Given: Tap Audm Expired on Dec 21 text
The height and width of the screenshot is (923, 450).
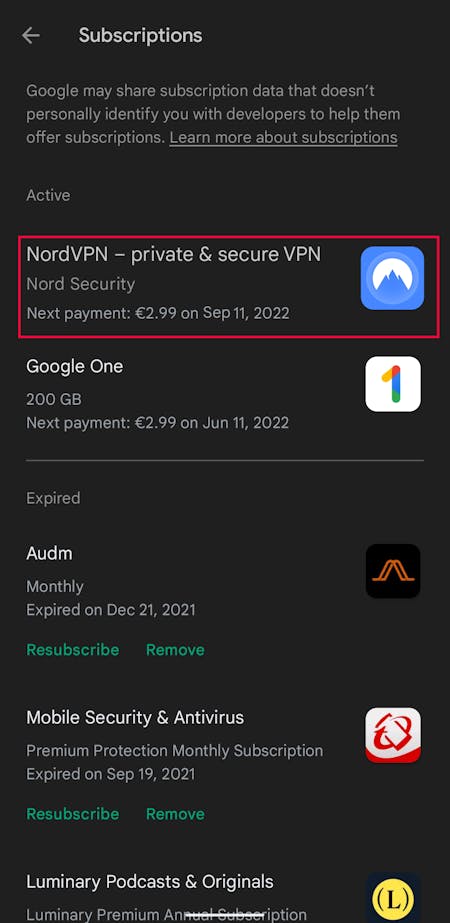Looking at the screenshot, I should [111, 609].
